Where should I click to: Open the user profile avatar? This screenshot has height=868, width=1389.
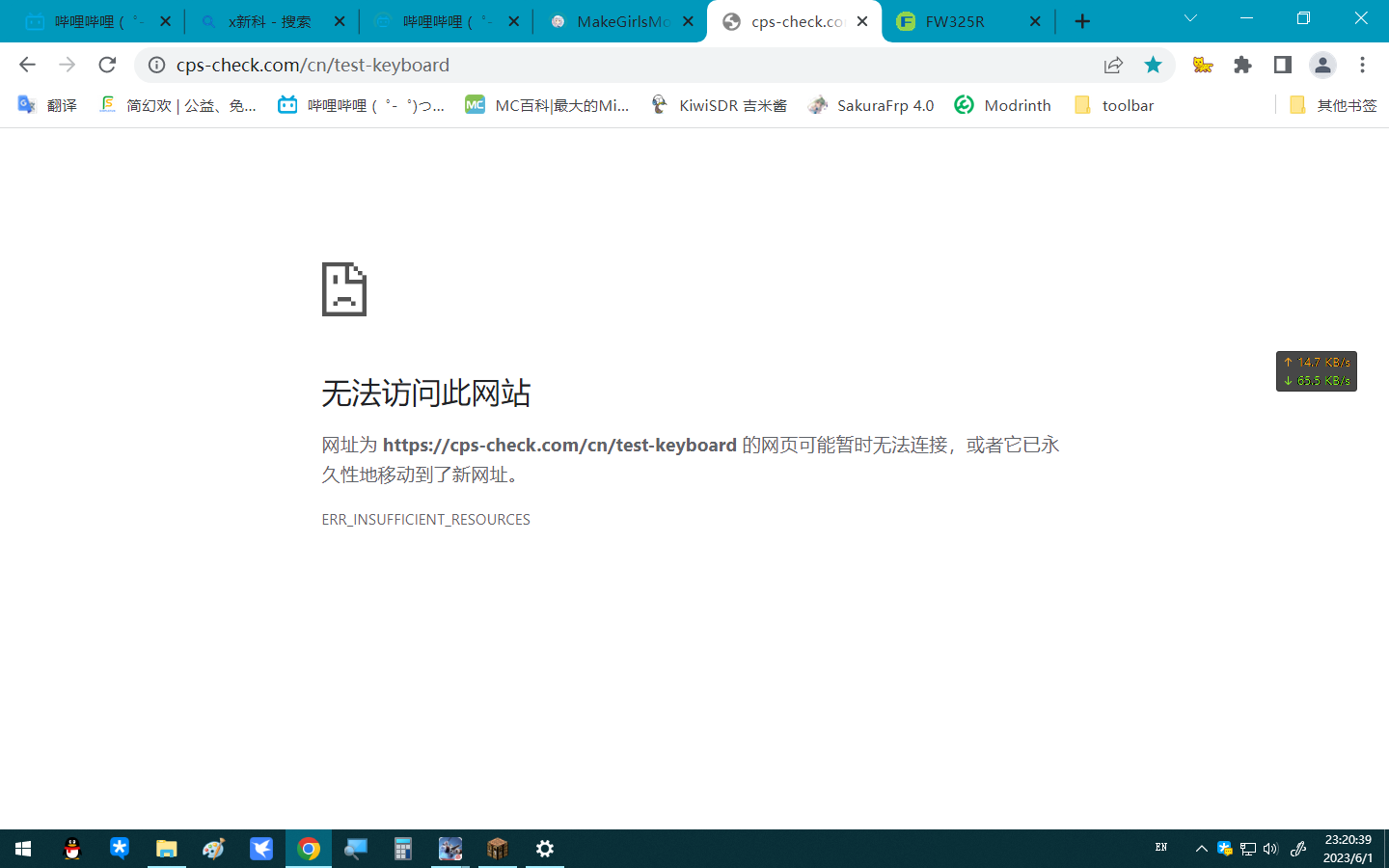[x=1322, y=65]
